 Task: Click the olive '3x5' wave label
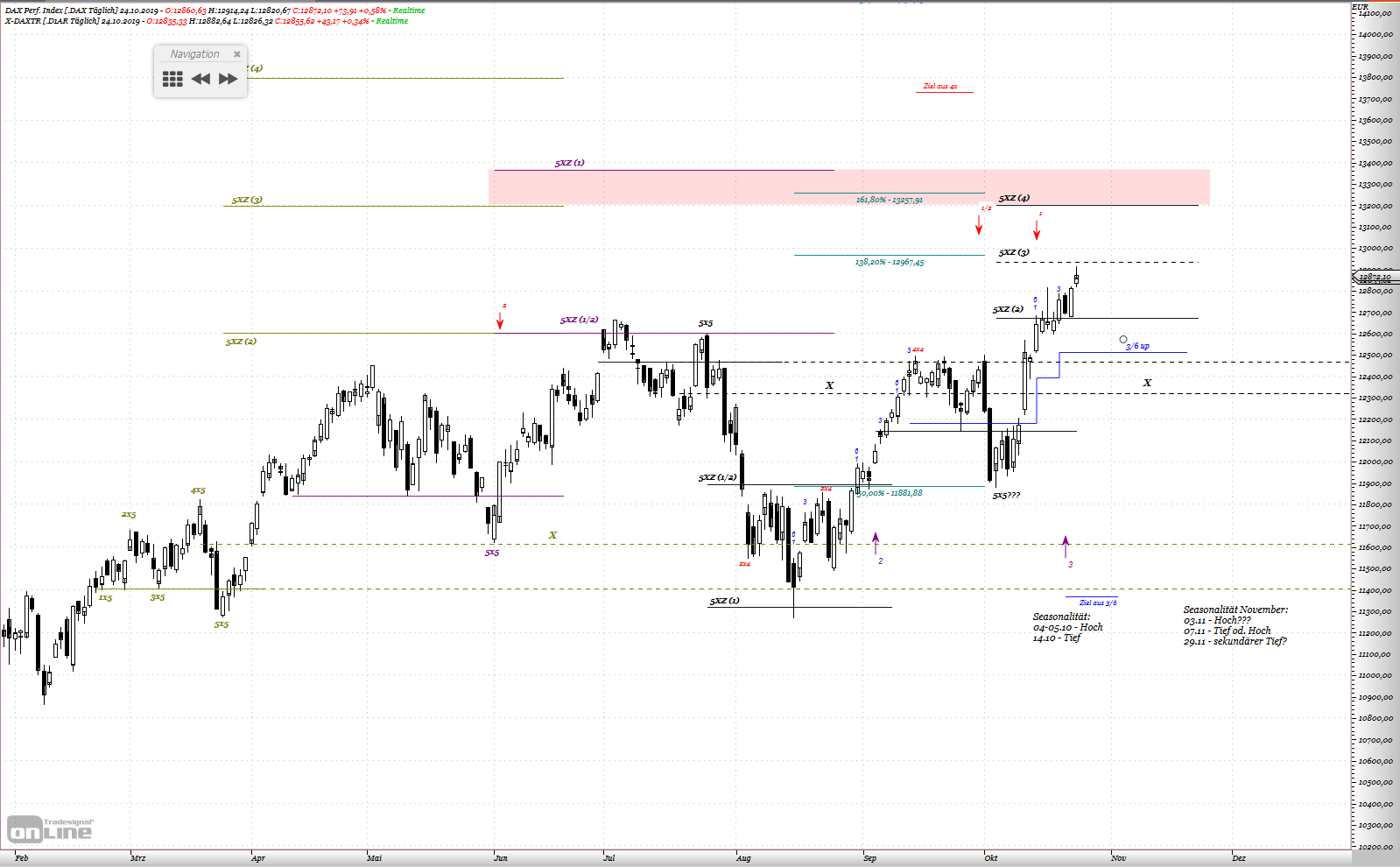point(157,597)
